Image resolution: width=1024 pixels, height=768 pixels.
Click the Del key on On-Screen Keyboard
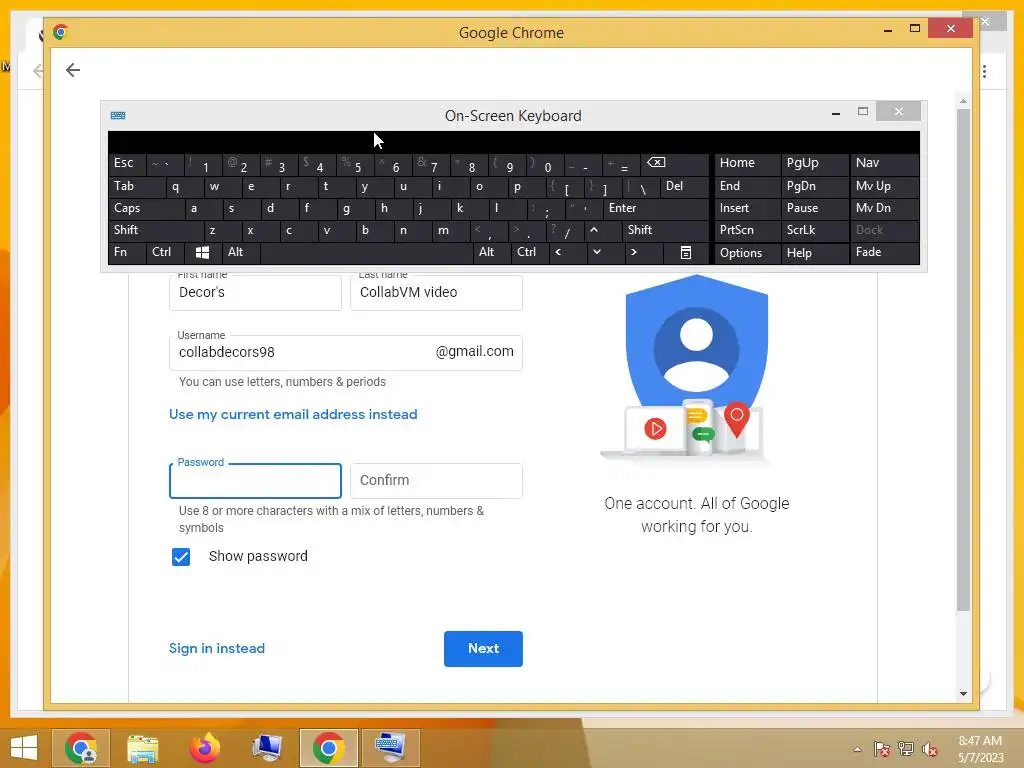click(x=684, y=186)
